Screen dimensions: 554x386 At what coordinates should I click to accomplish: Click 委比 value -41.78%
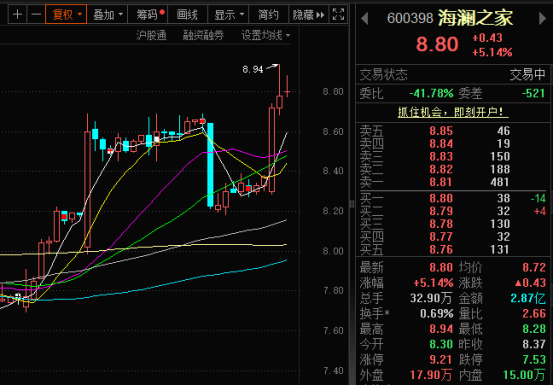click(431, 94)
